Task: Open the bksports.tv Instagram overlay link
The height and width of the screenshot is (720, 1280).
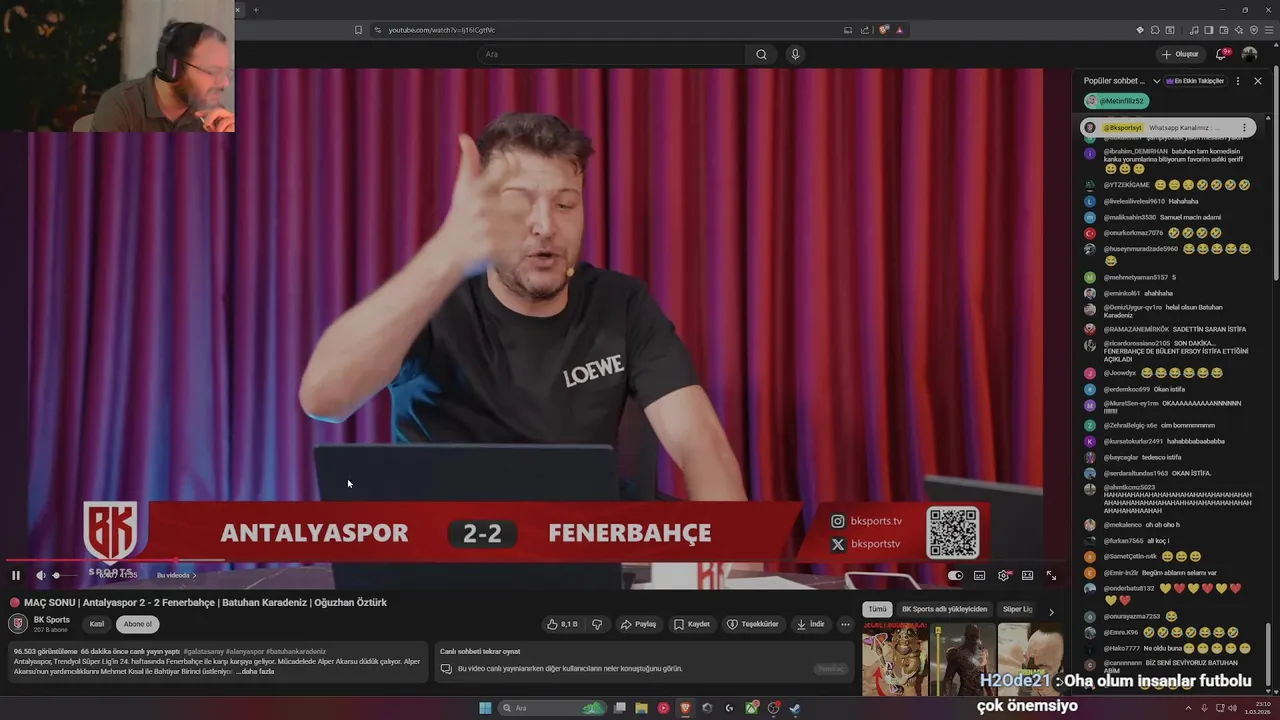Action: 867,521
